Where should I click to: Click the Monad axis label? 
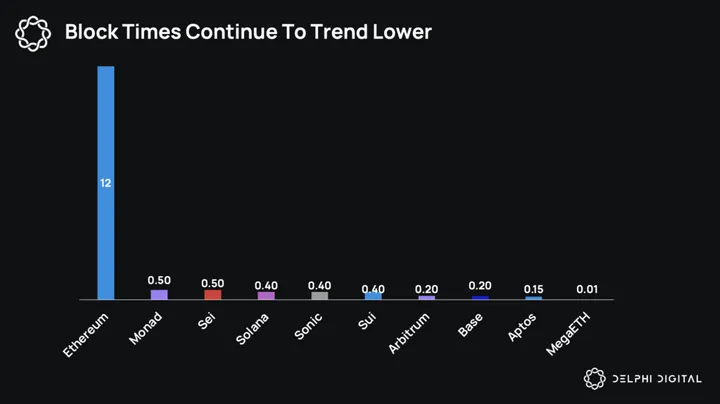tap(146, 329)
